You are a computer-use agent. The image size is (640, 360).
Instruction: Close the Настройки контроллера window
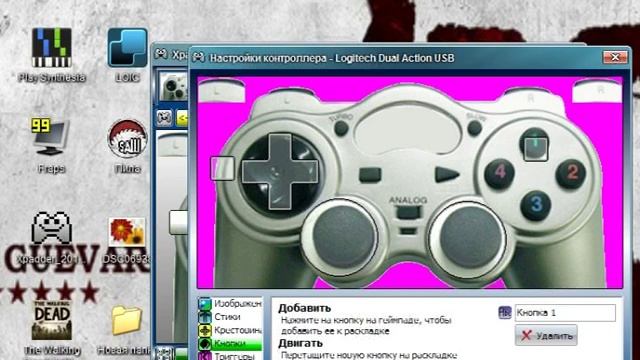[x=615, y=57]
